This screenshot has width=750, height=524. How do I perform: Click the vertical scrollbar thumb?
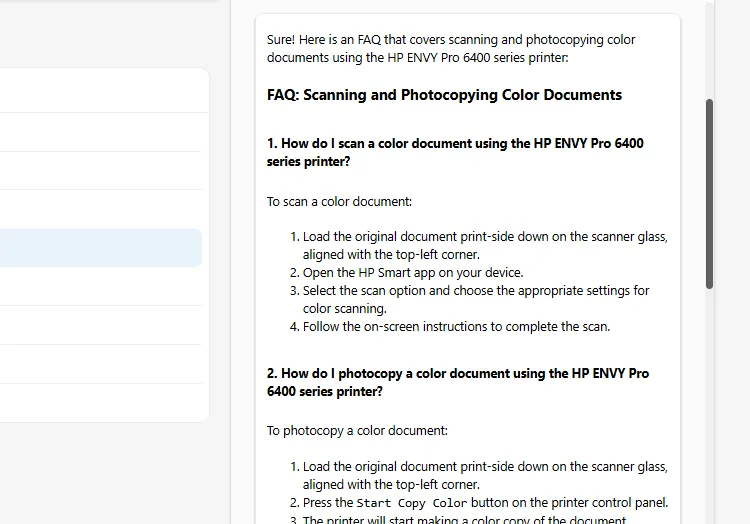(x=710, y=193)
